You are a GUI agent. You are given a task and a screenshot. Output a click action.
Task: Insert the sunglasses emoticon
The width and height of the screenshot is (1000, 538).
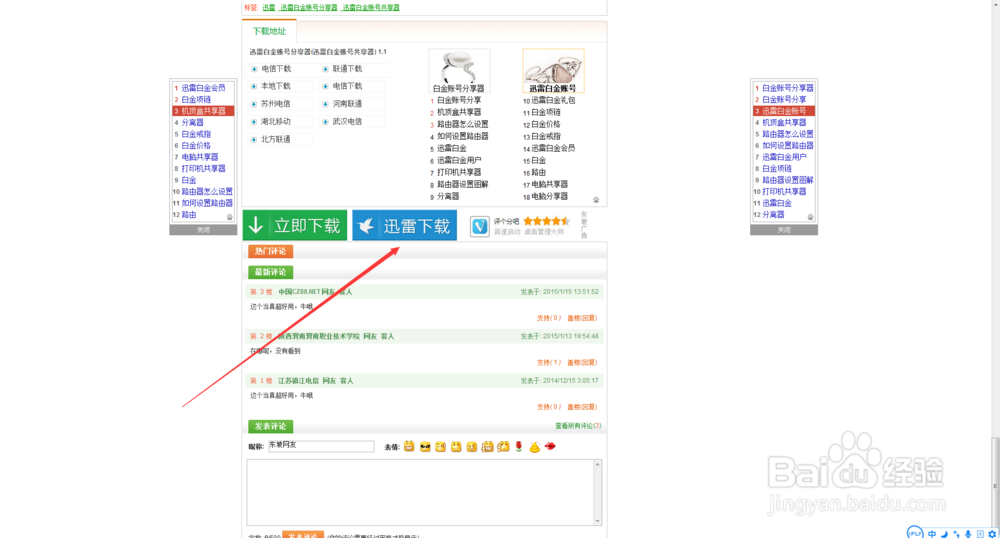coord(425,447)
